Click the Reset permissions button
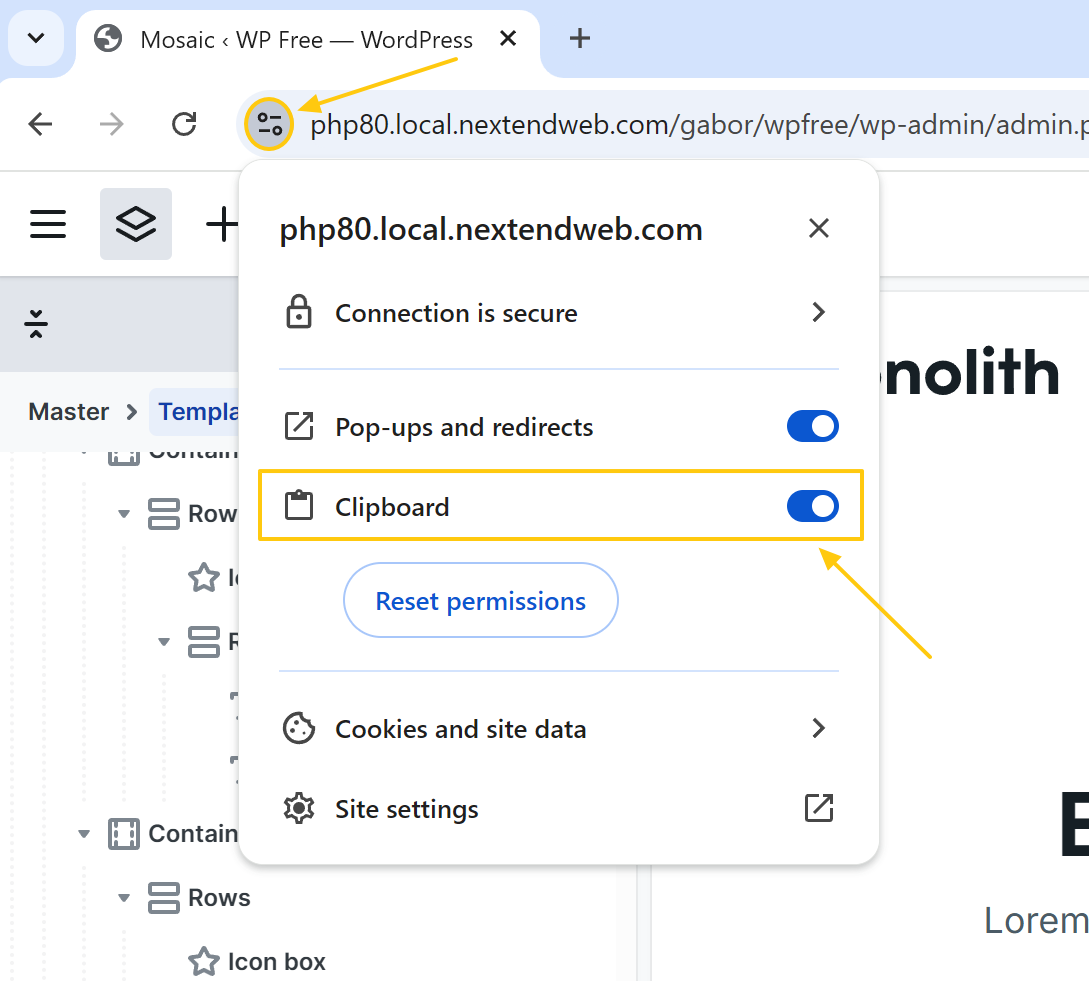Viewport: 1089px width, 981px height. (480, 601)
